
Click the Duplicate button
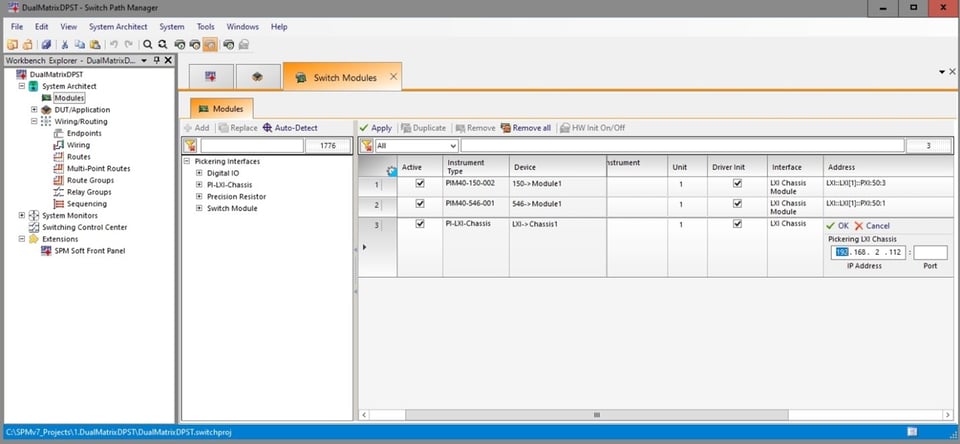[424, 128]
